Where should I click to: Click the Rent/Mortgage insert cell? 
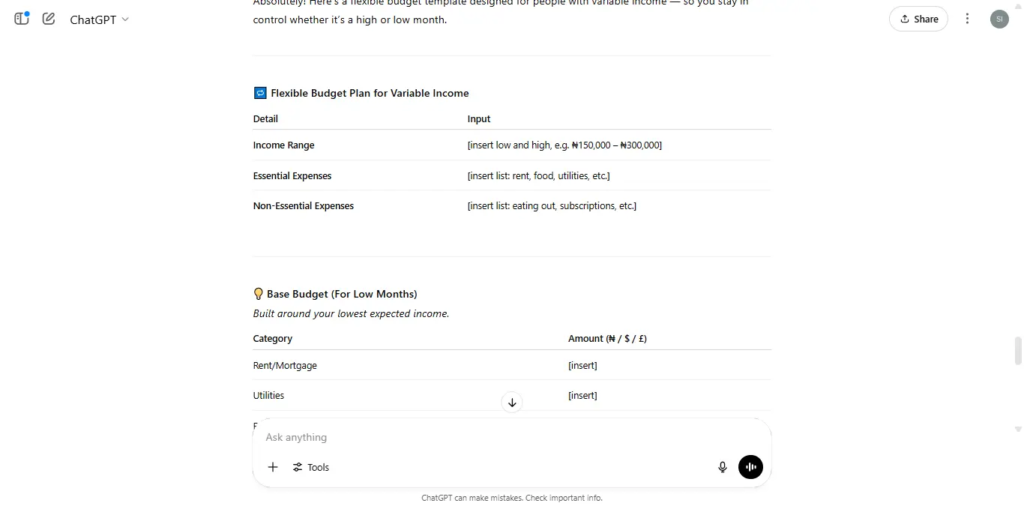pos(583,365)
